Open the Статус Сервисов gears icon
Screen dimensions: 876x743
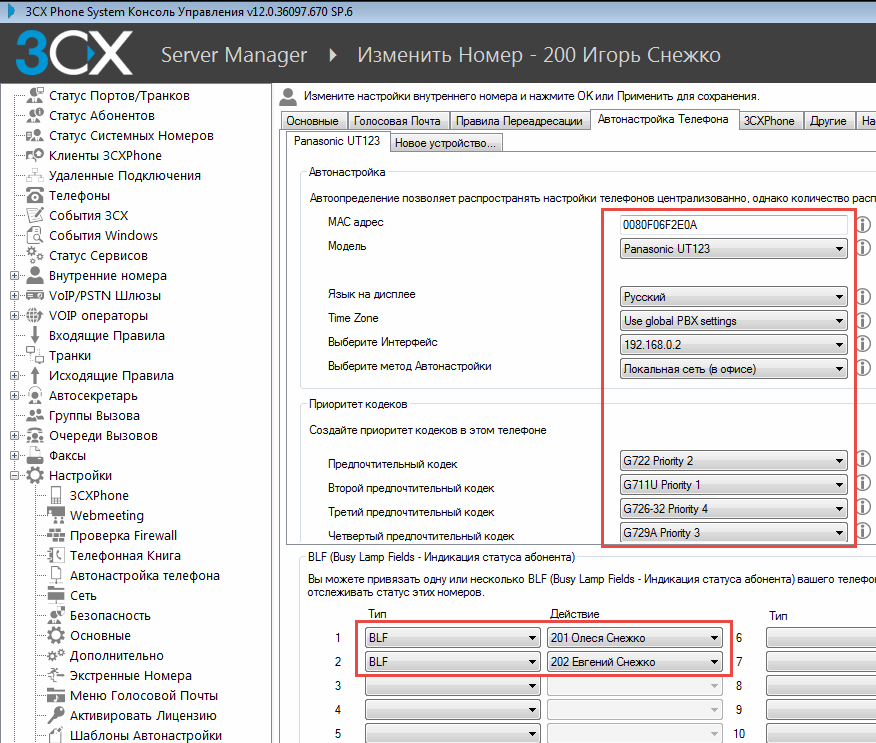pos(35,255)
